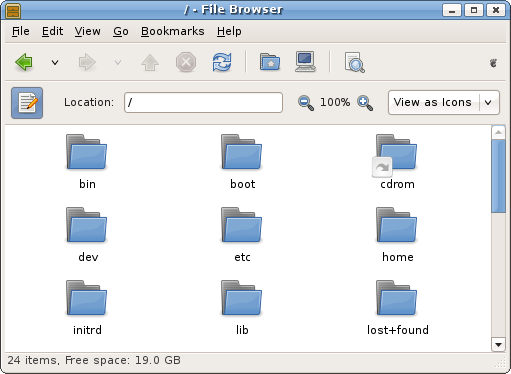The height and width of the screenshot is (374, 511).
Task: Reload the current folder
Action: tap(222, 62)
